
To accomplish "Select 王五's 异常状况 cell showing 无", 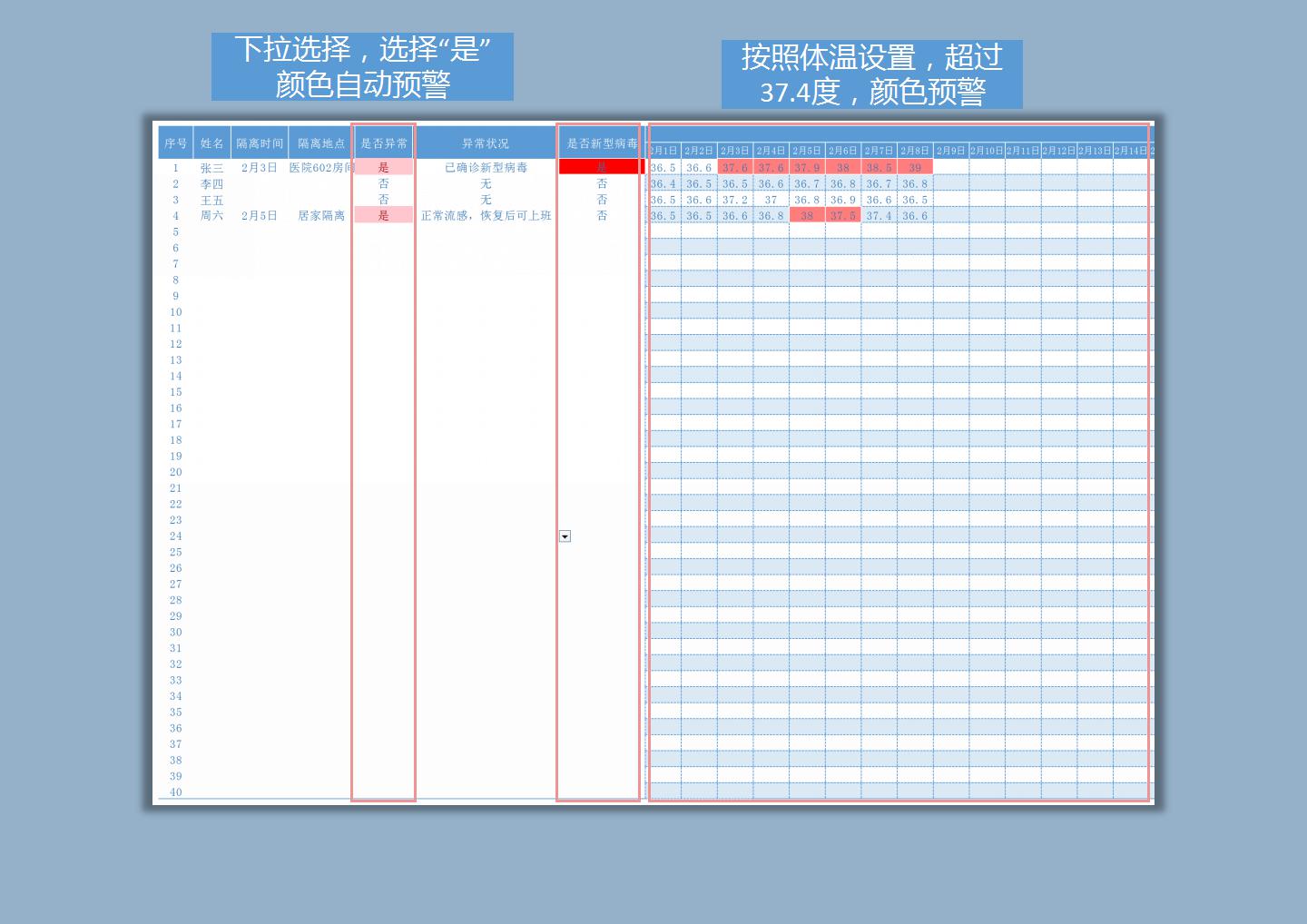I will point(486,200).
